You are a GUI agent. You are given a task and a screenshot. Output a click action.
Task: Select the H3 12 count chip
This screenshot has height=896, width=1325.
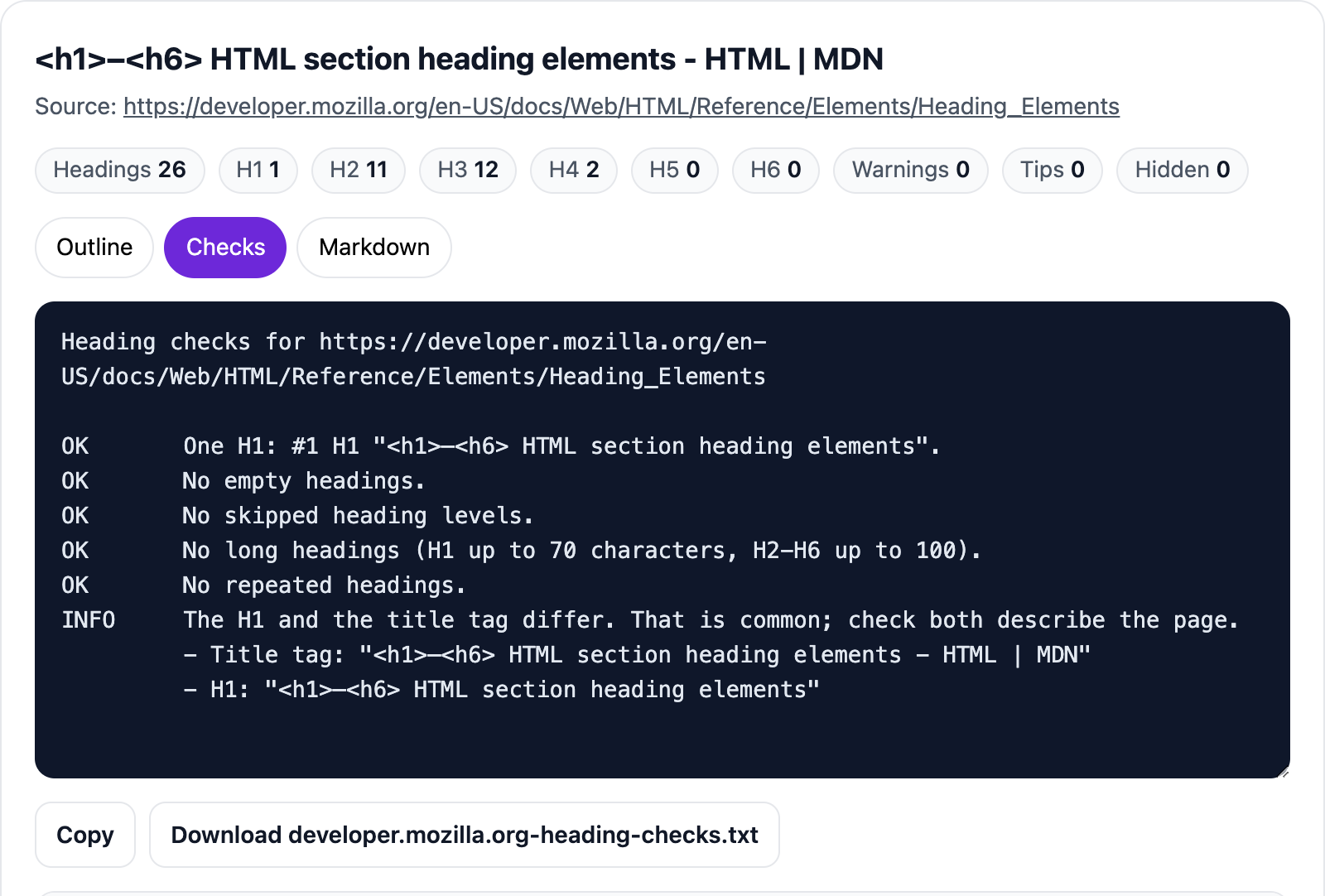[x=468, y=171]
